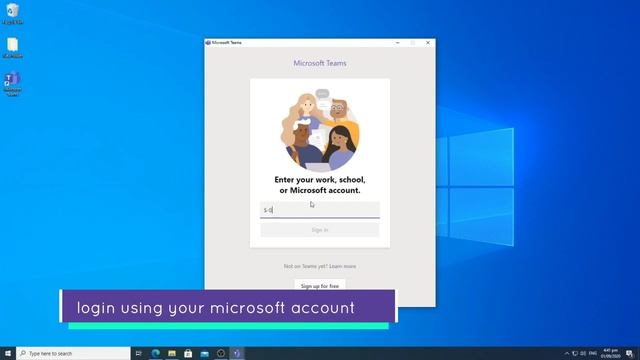640x360 pixels.
Task: Open File Explorer from taskbar
Action: [172, 353]
